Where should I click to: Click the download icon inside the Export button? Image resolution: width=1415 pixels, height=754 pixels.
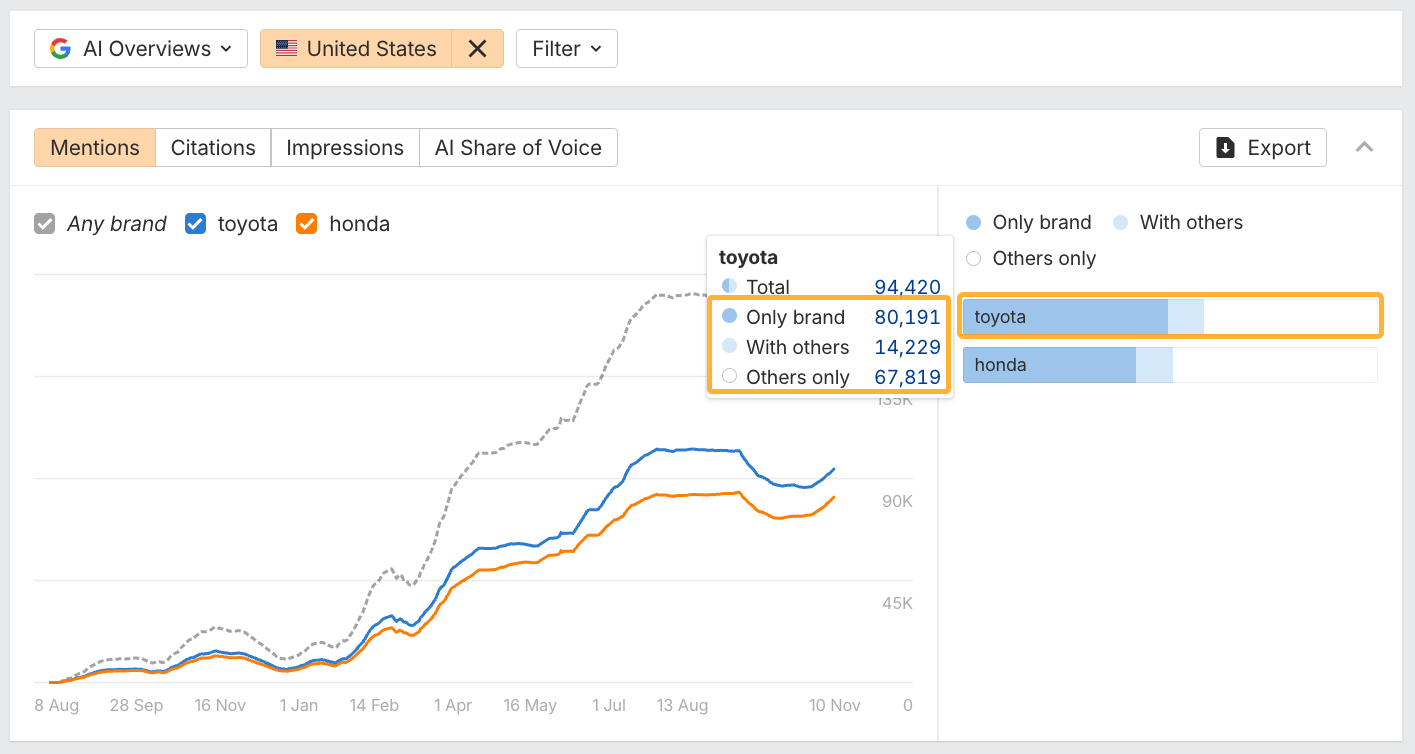(x=1224, y=147)
